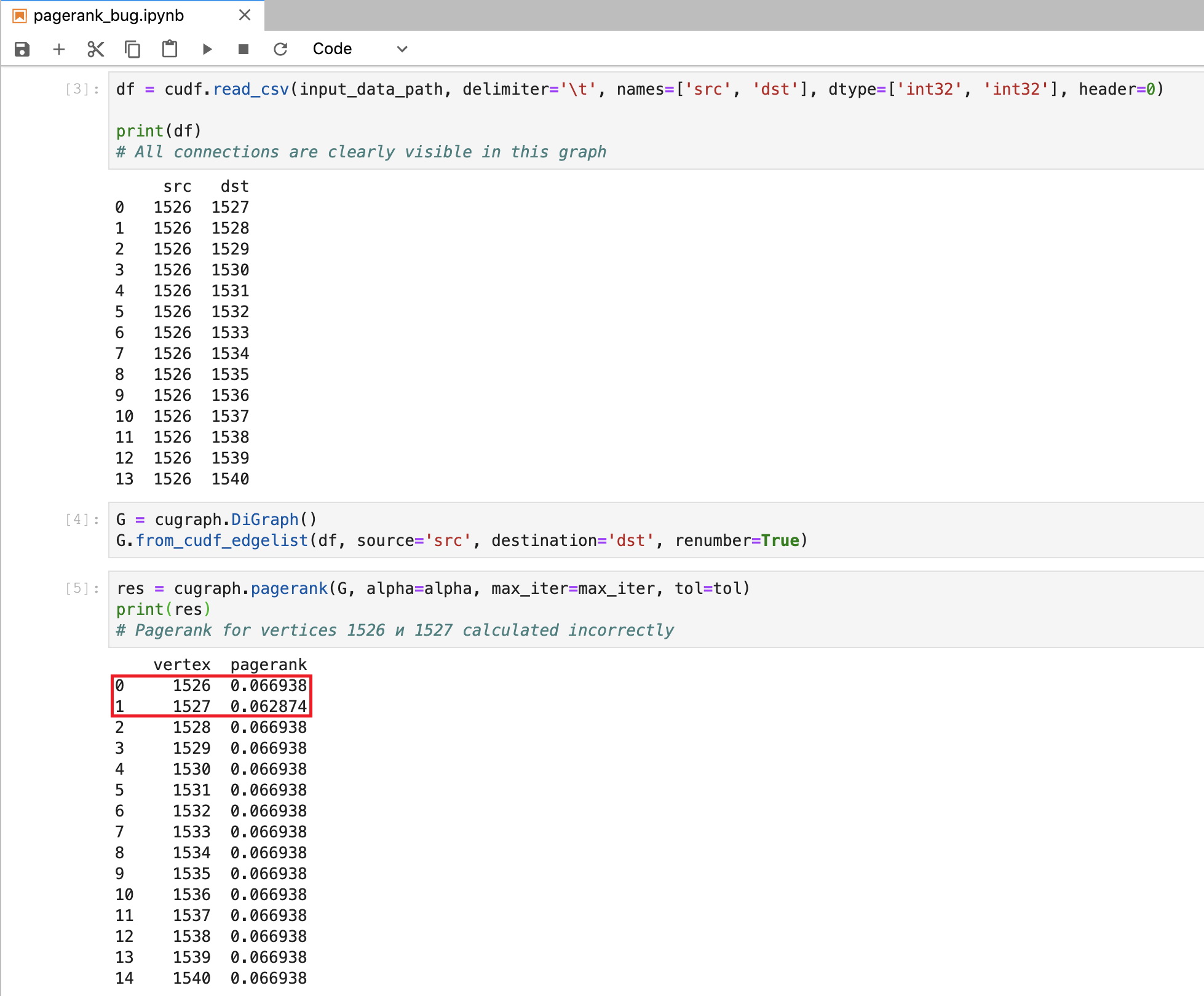Click into the cugraph.DiGraph cell

click(x=369, y=529)
